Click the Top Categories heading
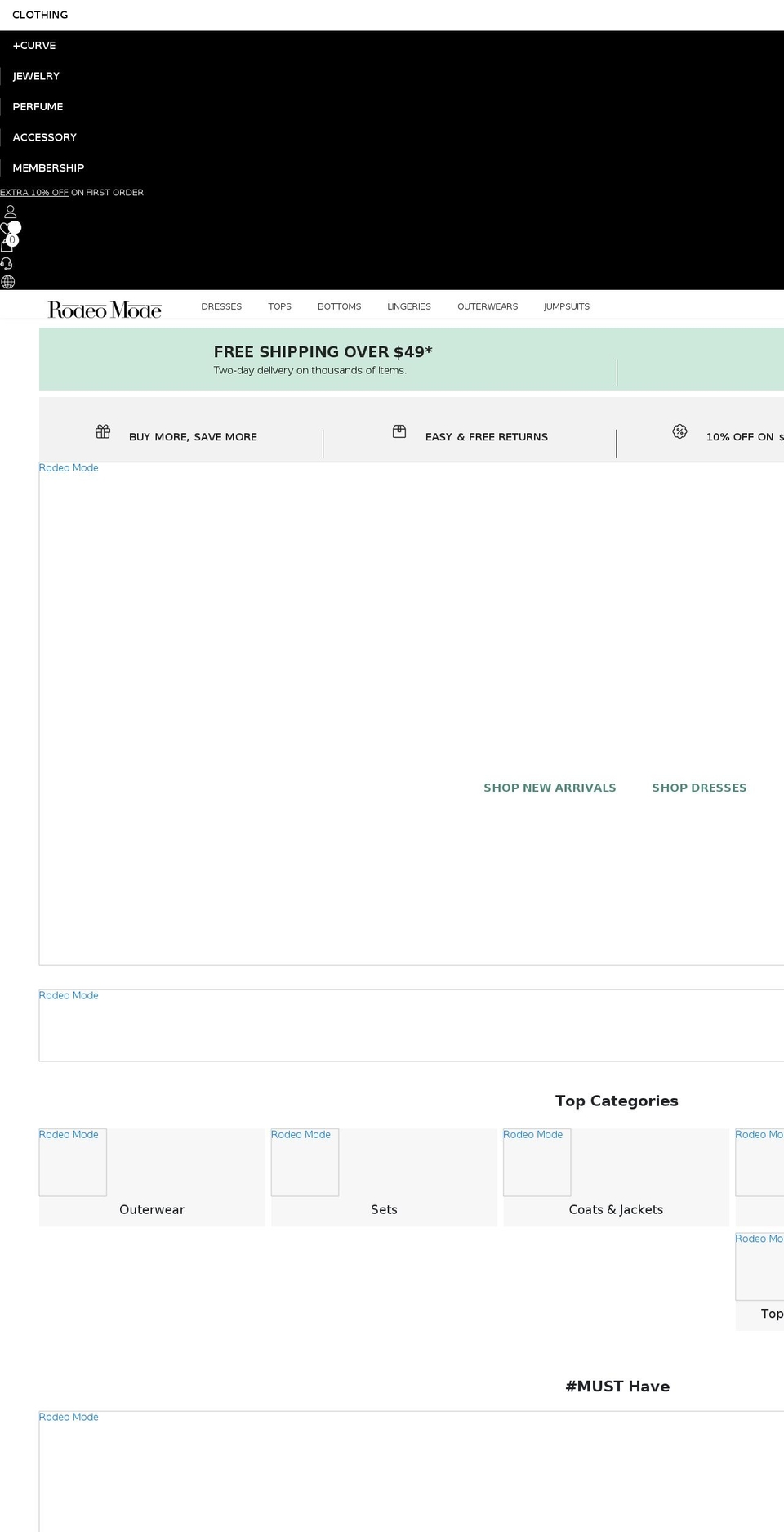The image size is (784, 1532). coord(617,1101)
